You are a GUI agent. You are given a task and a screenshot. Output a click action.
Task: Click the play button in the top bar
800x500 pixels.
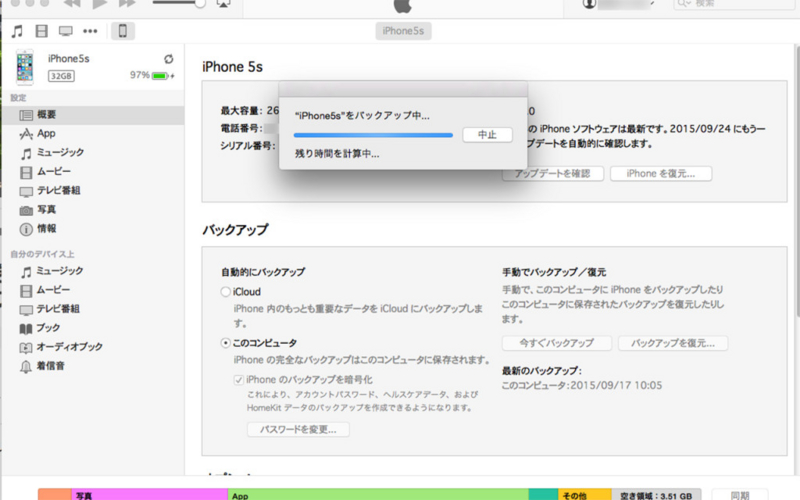(x=100, y=4)
